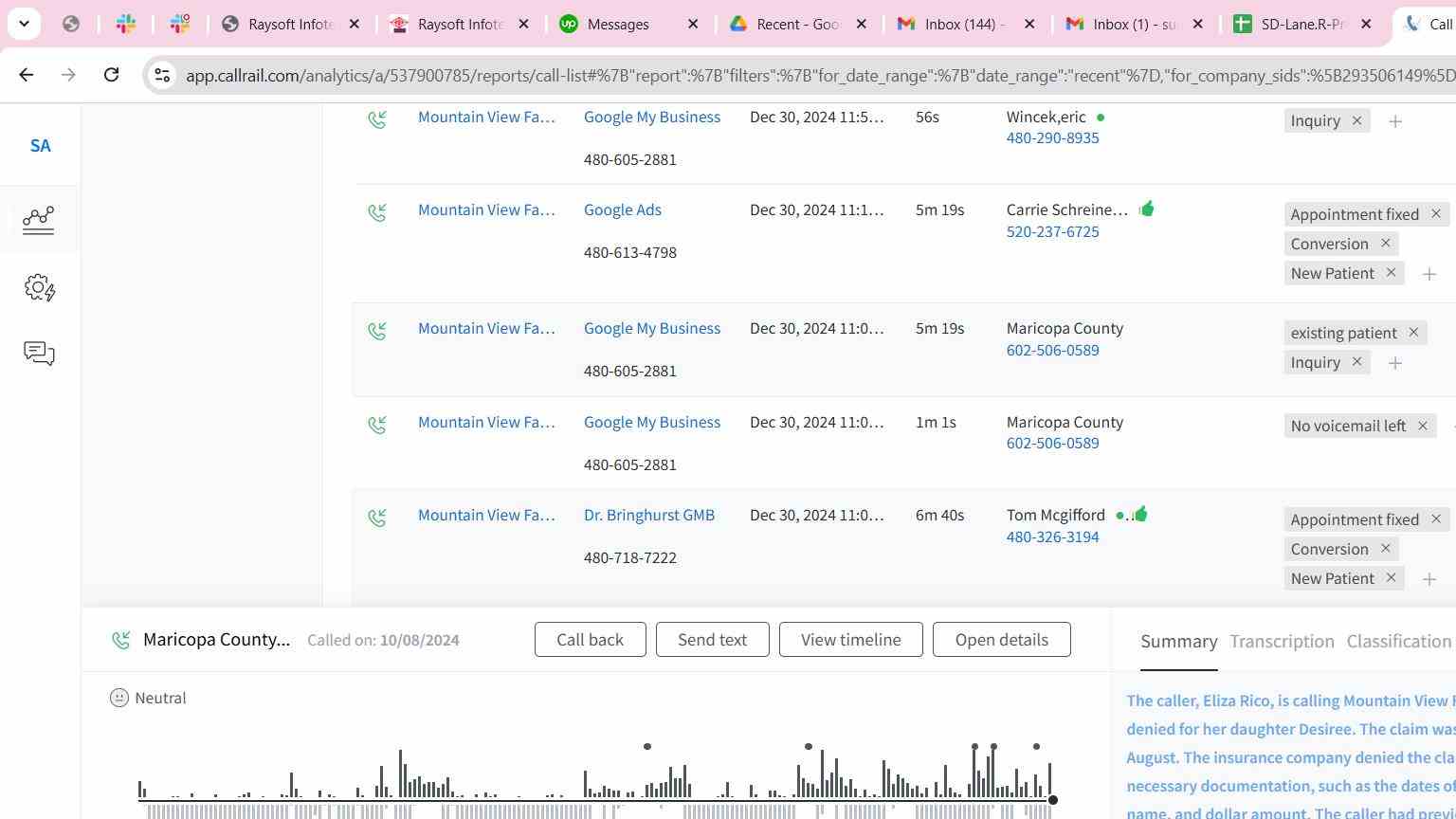Viewport: 1456px width, 819px height.
Task: Remove the No voicemail left tag
Action: (1423, 426)
